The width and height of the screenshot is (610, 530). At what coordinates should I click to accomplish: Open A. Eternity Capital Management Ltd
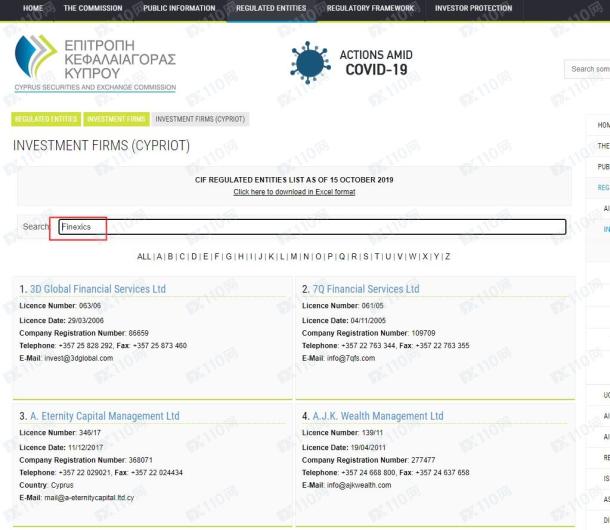[x=105, y=416]
